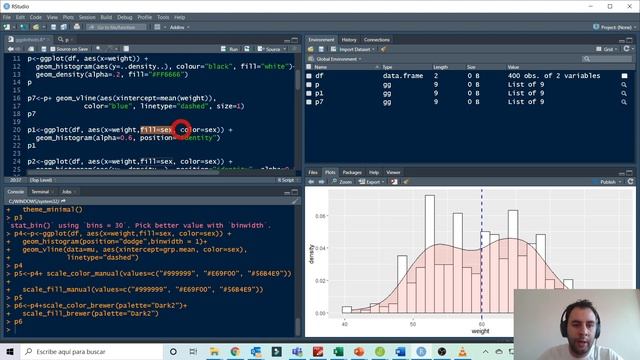Screen dimensions: 640x360
Task: Toggle the select-all checkbox beside Name header
Action: [309, 67]
